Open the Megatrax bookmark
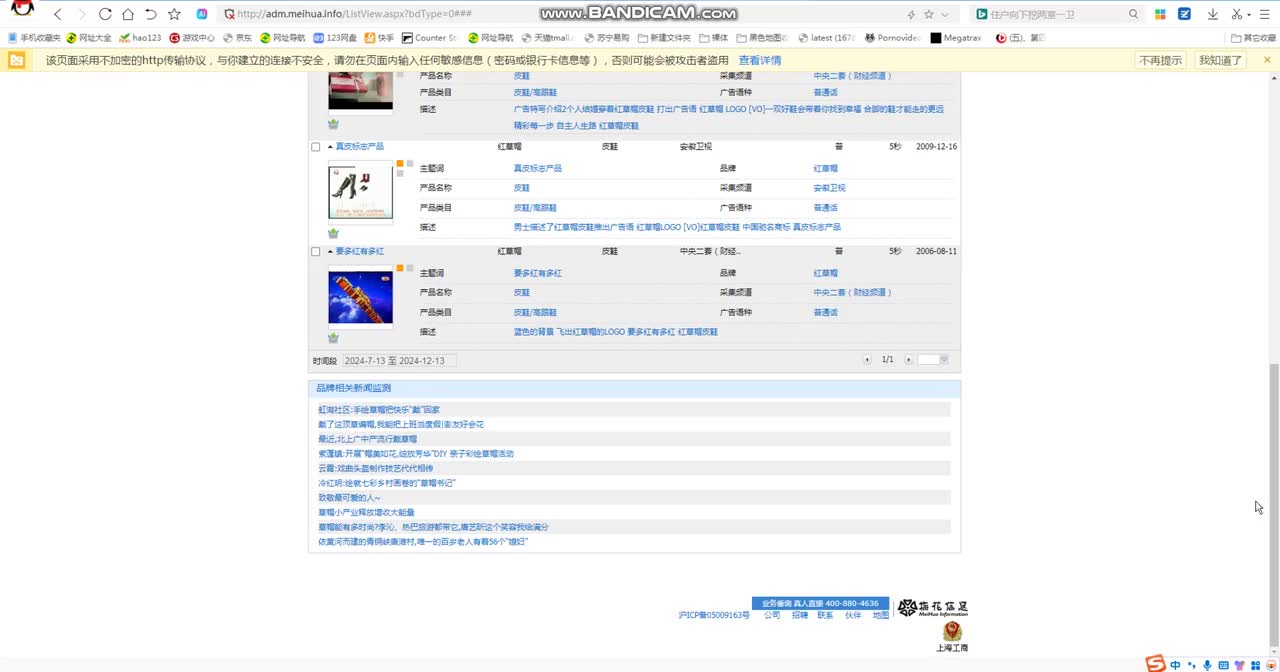The width and height of the screenshot is (1280, 672). tap(955, 38)
